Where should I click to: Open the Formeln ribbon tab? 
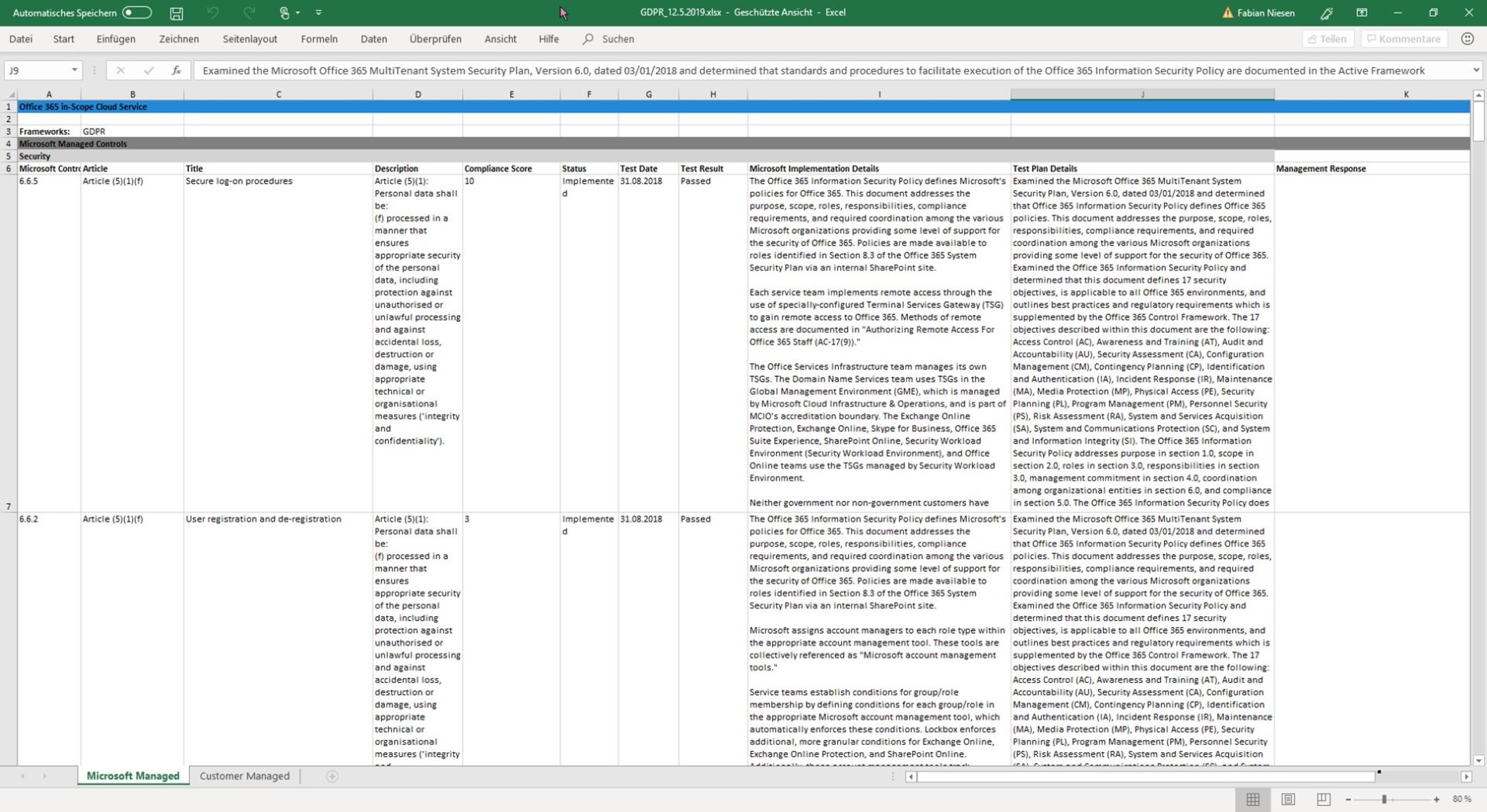(319, 39)
